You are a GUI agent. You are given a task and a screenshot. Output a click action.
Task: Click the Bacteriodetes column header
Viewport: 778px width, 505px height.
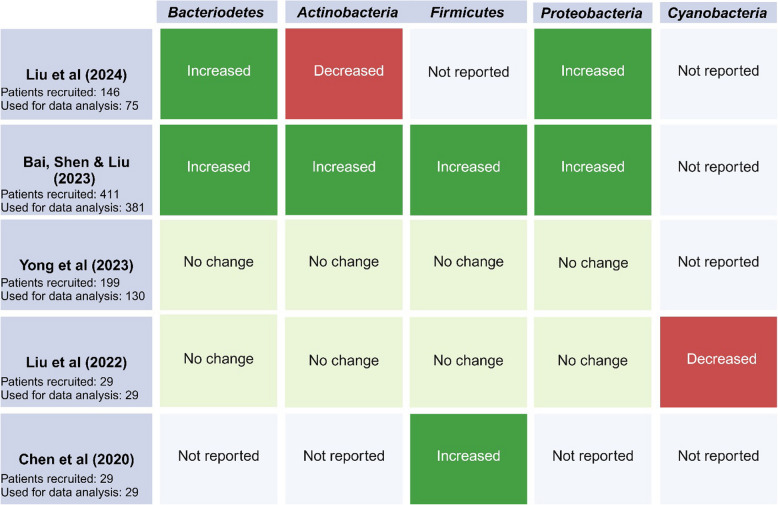(218, 13)
